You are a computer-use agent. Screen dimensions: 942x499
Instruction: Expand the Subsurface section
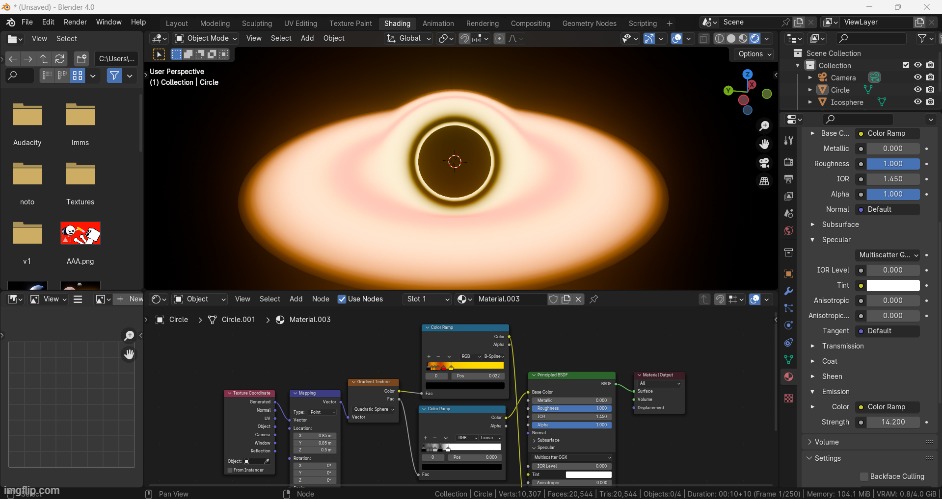840,225
